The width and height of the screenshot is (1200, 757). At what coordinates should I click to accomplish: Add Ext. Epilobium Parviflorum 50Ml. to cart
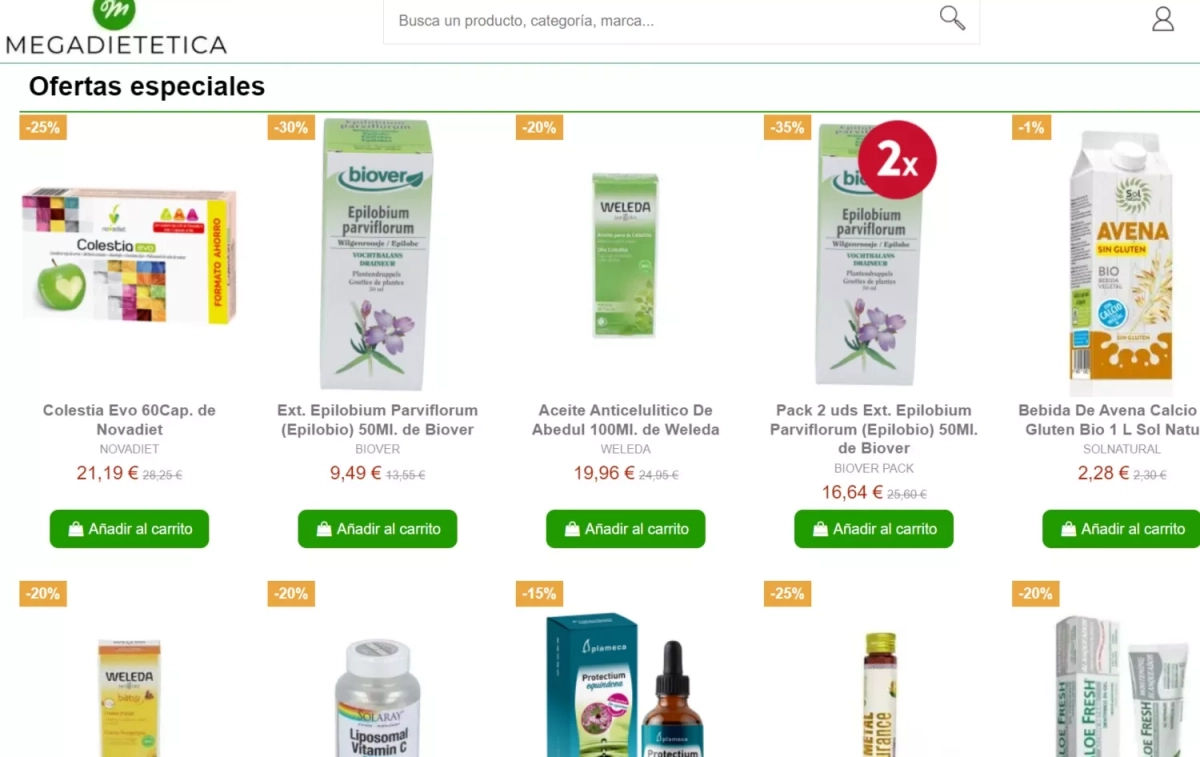pos(377,529)
